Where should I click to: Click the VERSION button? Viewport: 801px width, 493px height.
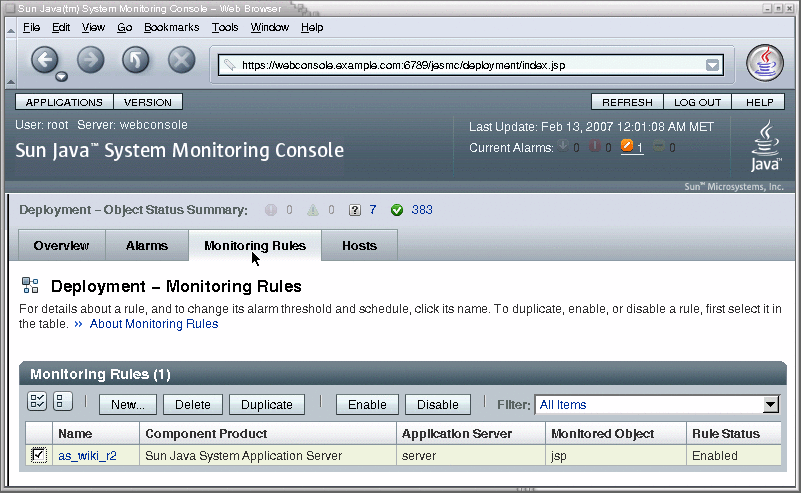click(148, 102)
